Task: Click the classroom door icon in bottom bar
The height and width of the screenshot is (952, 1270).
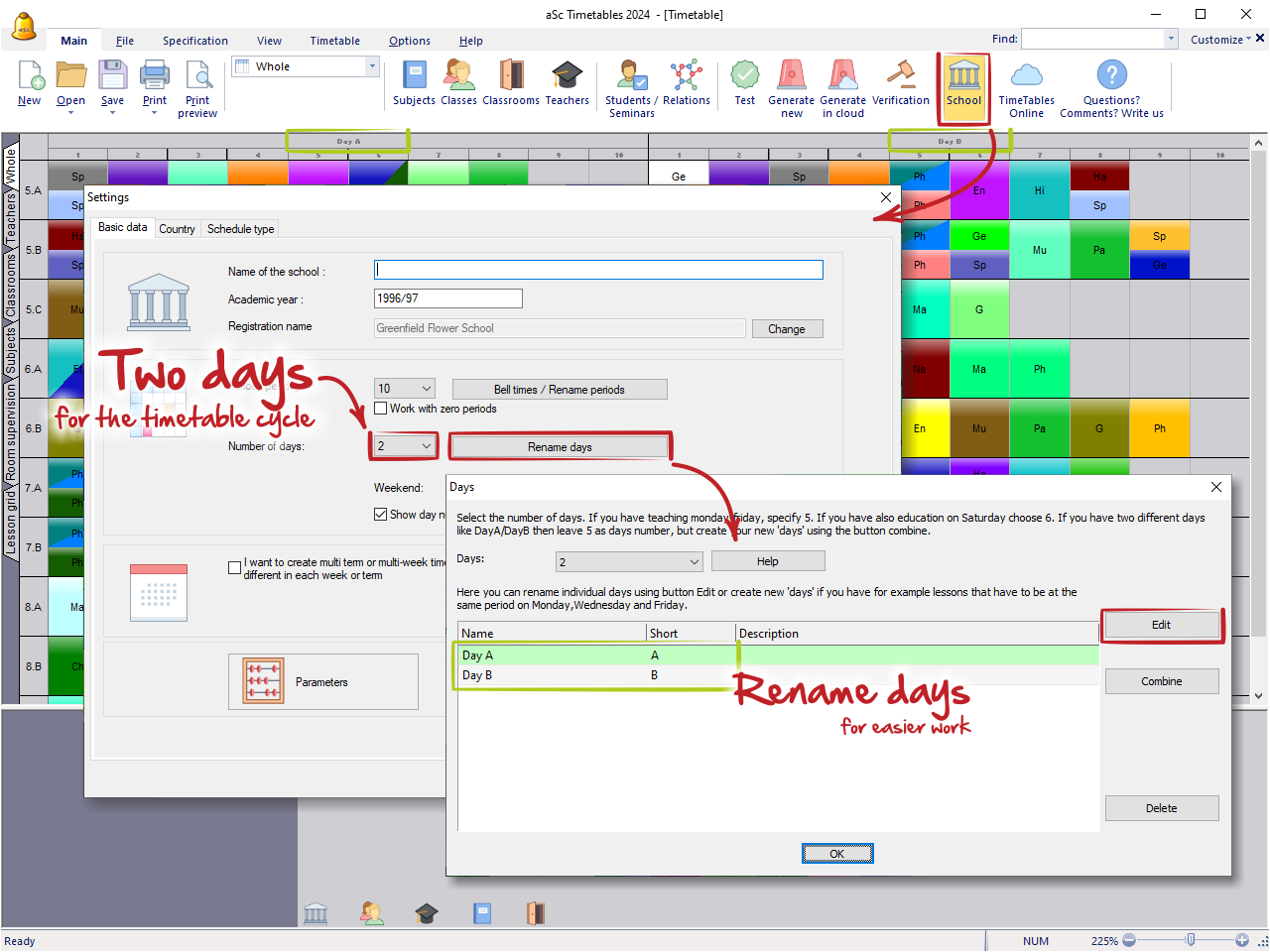Action: point(535,913)
